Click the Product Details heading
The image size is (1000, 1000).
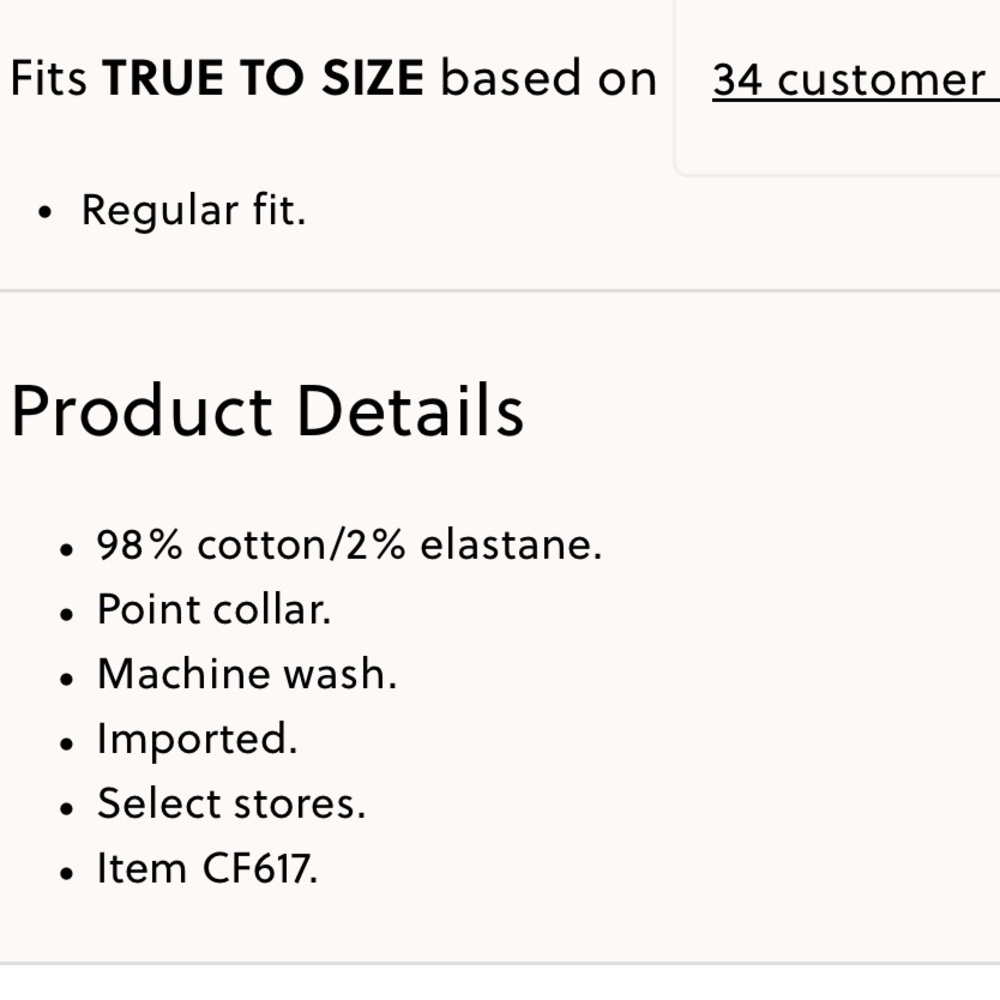[x=268, y=411]
